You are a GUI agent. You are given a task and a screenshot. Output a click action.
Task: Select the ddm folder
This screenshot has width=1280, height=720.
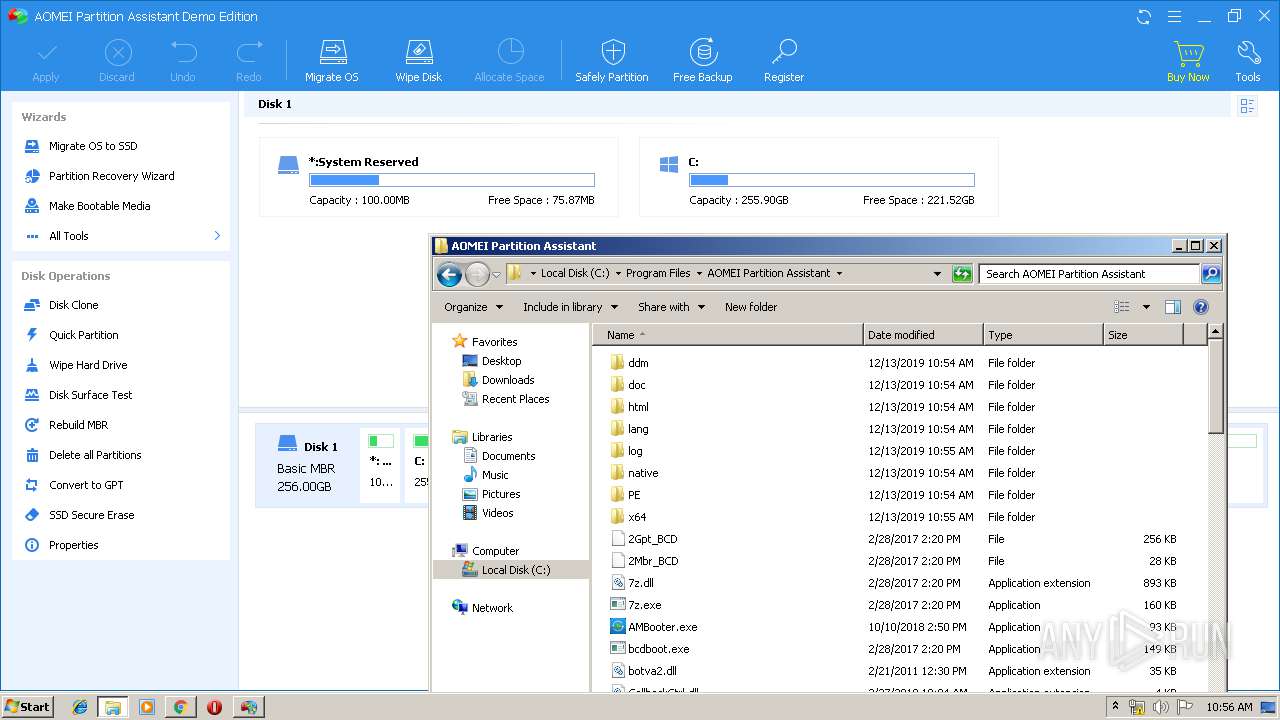pos(630,363)
